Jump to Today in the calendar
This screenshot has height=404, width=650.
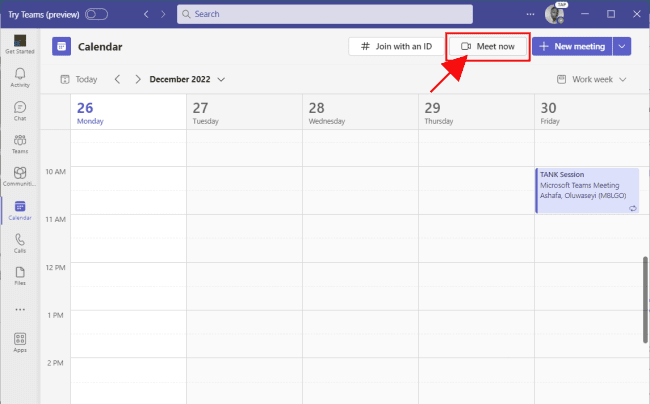79,79
